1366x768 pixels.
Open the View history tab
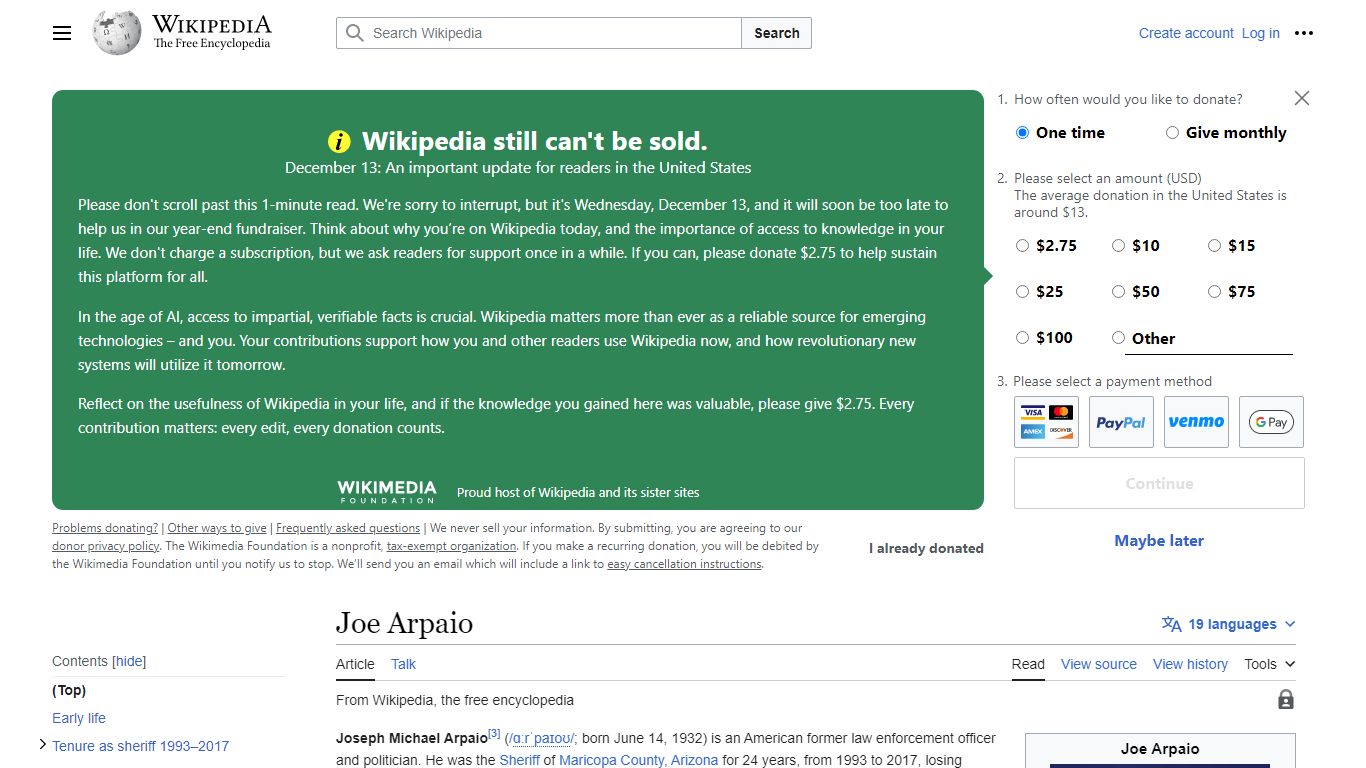click(1190, 664)
